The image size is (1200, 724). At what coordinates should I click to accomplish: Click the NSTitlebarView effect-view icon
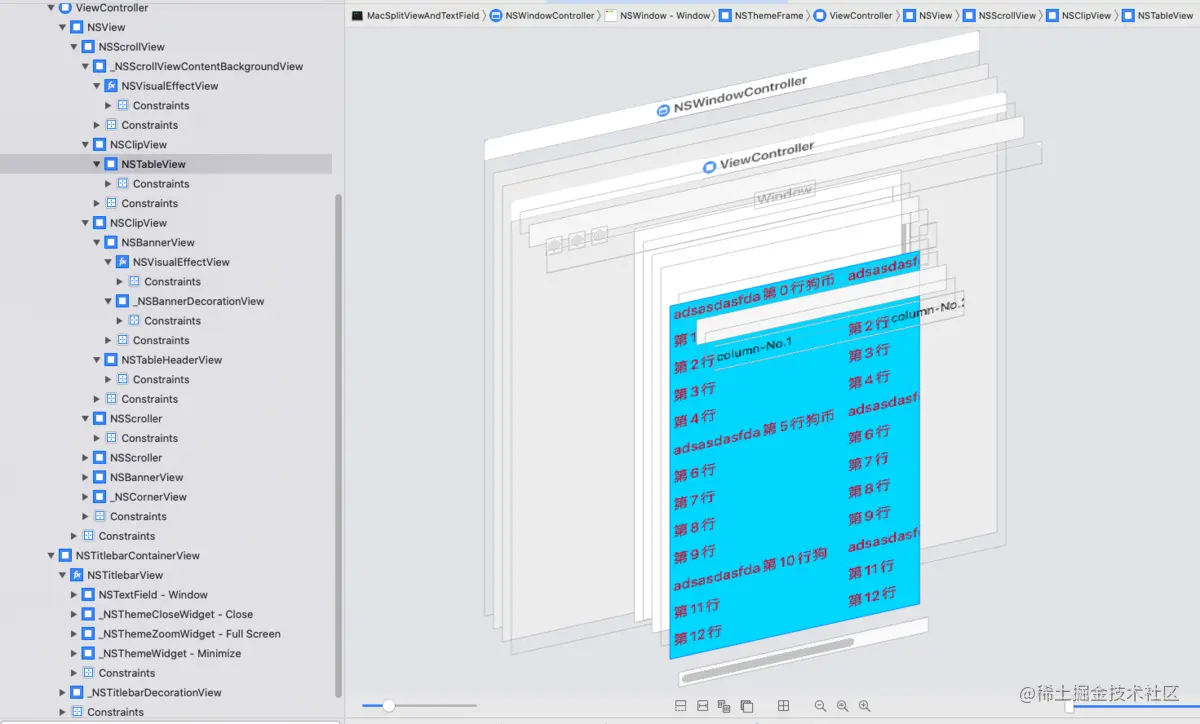point(76,575)
